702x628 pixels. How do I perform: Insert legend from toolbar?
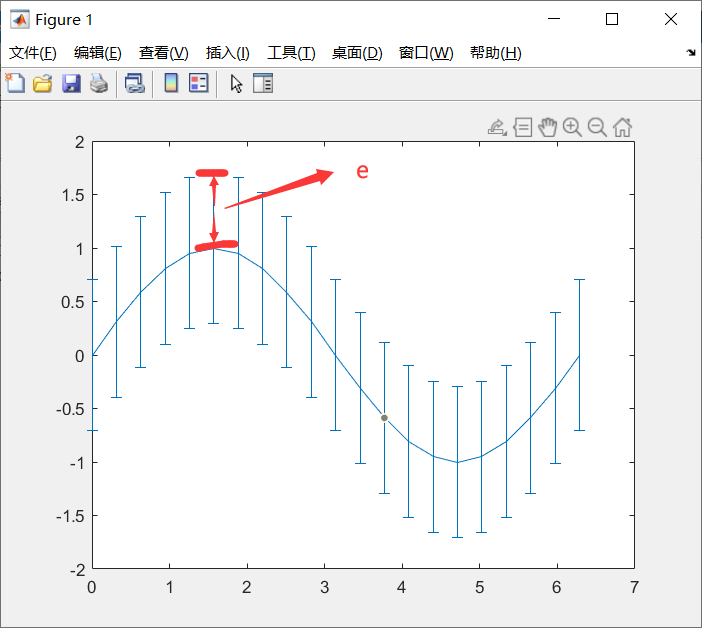(x=199, y=83)
